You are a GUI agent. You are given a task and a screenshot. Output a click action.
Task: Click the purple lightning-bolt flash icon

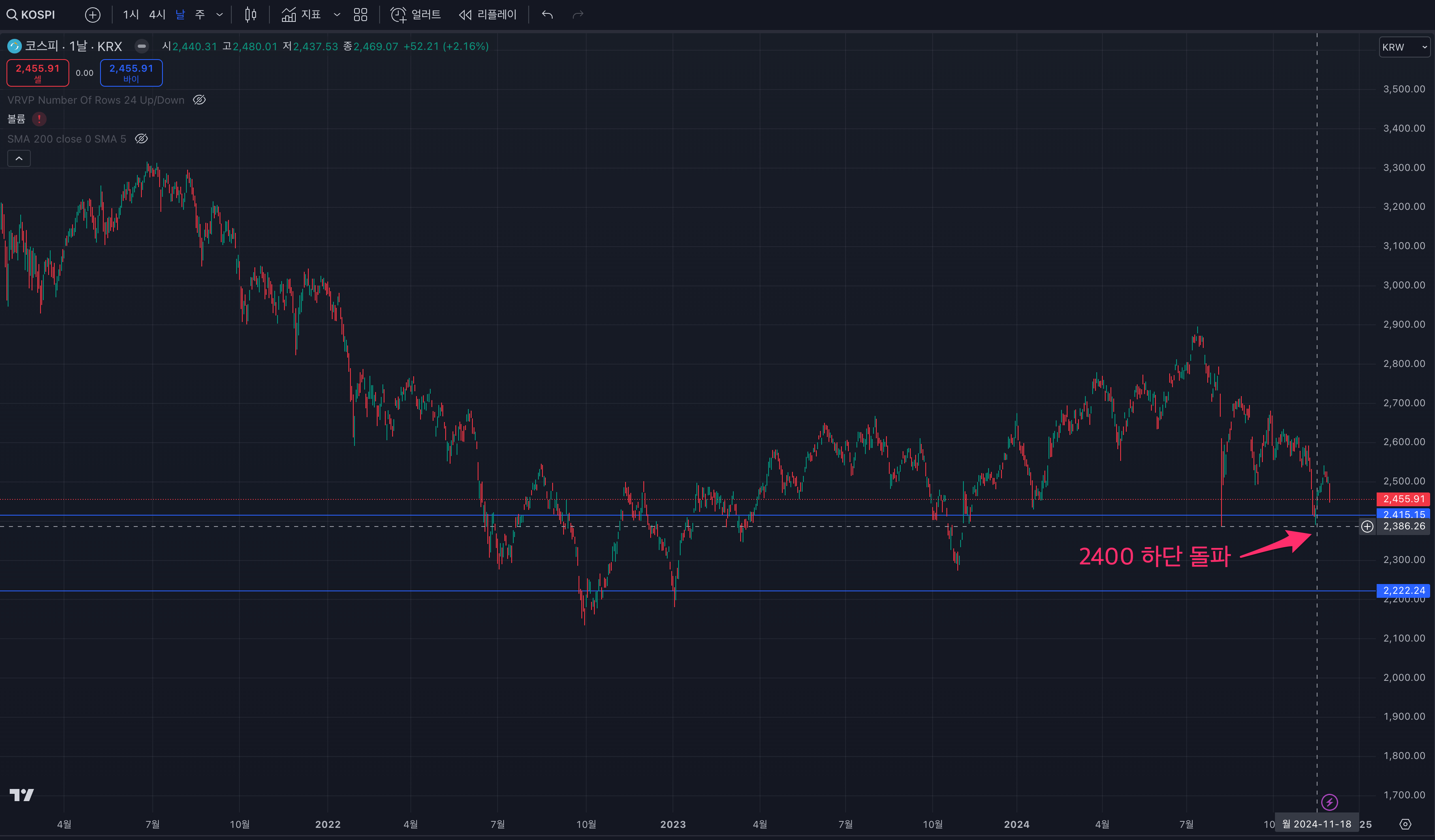coord(1330,802)
